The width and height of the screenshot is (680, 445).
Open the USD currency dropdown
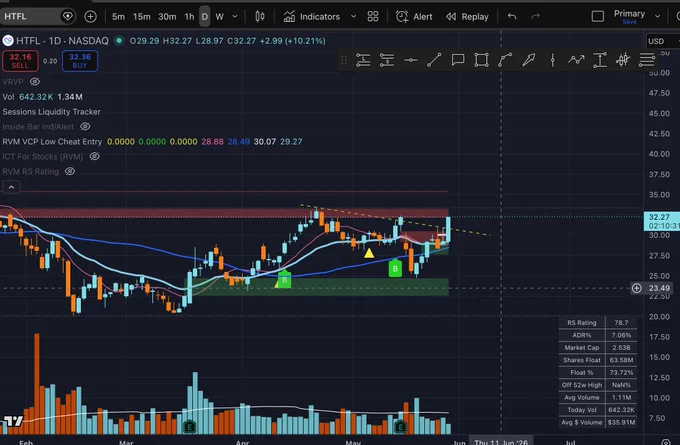click(x=662, y=41)
